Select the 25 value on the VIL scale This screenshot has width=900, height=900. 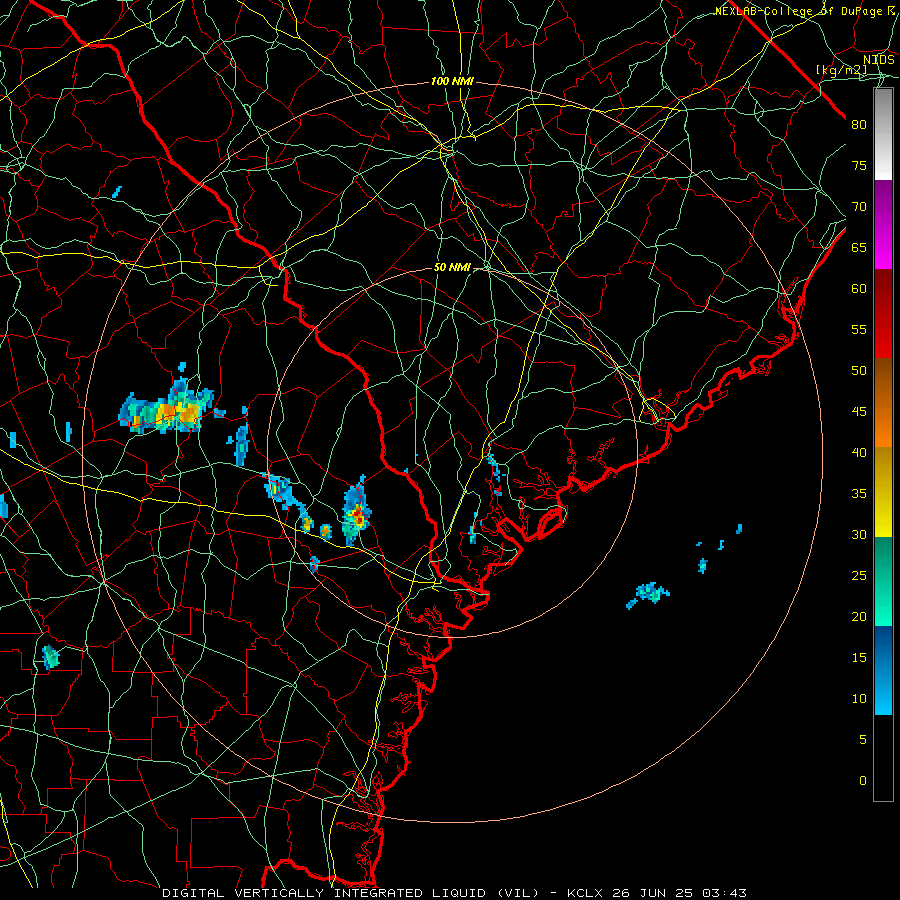(859, 576)
